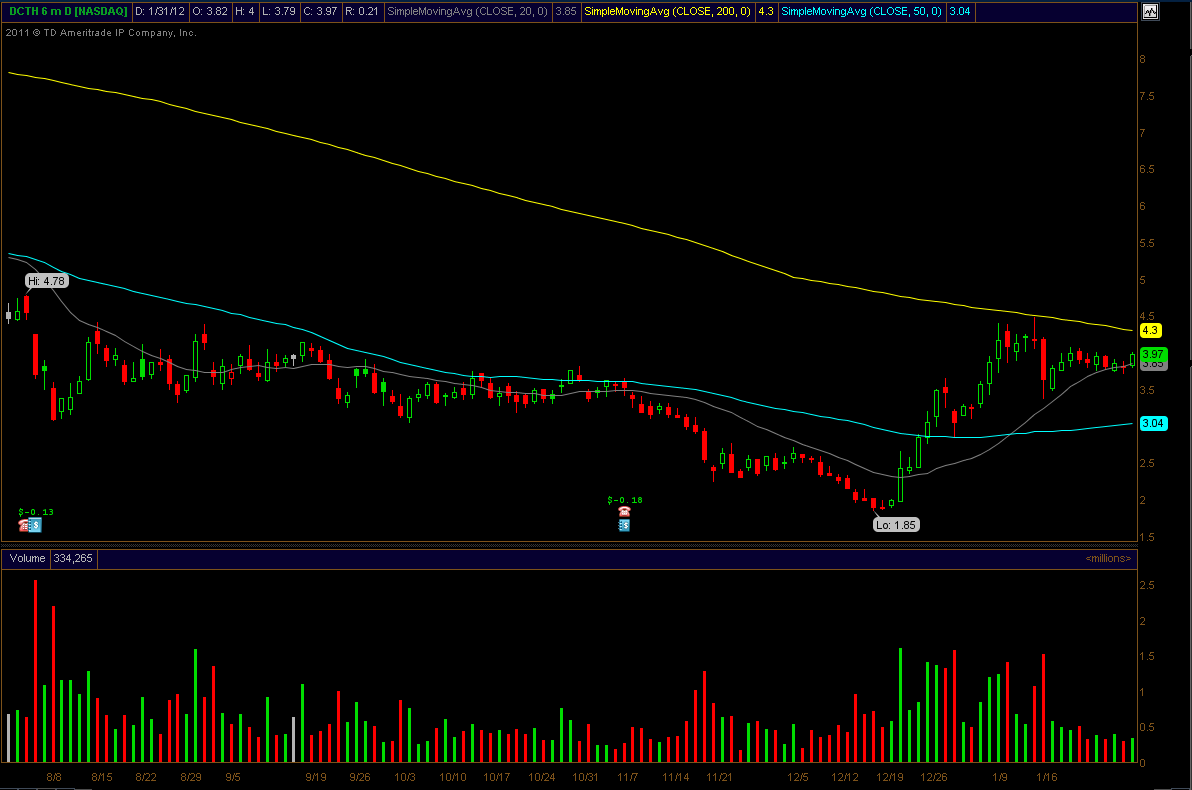
Task: Click the green 3.97 last price tag
Action: (1152, 354)
